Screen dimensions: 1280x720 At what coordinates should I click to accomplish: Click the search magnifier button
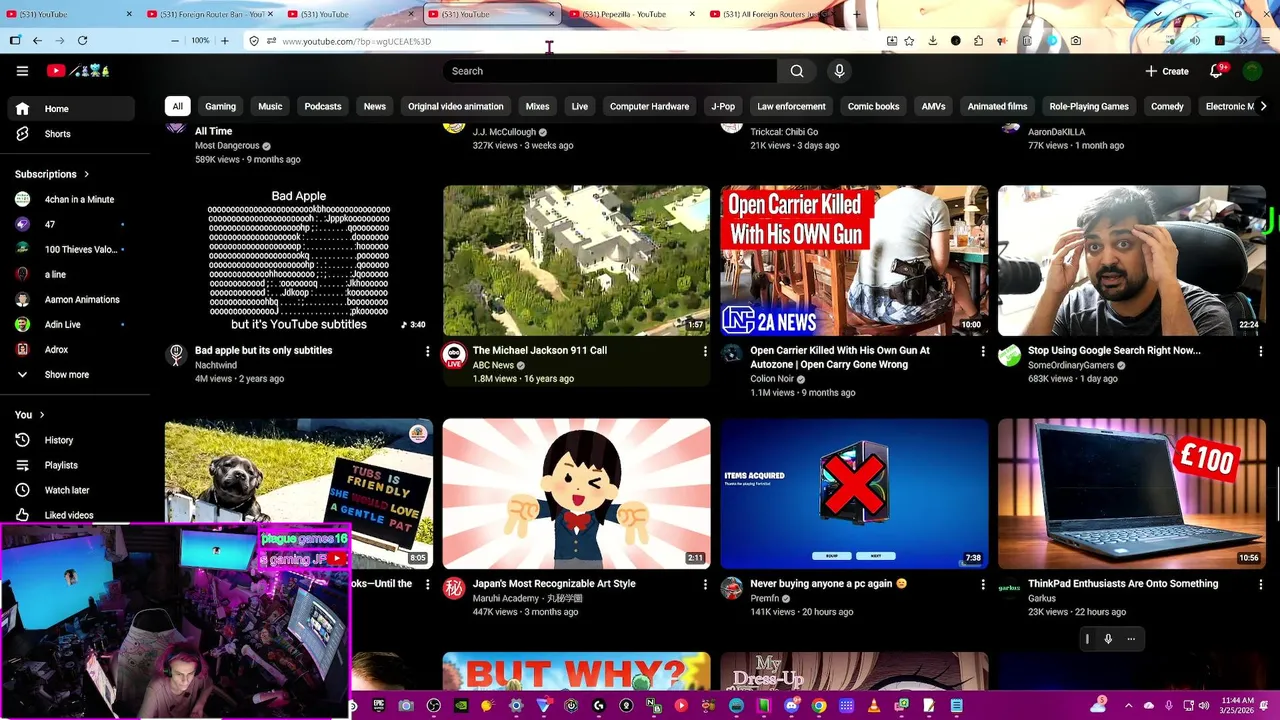797,71
